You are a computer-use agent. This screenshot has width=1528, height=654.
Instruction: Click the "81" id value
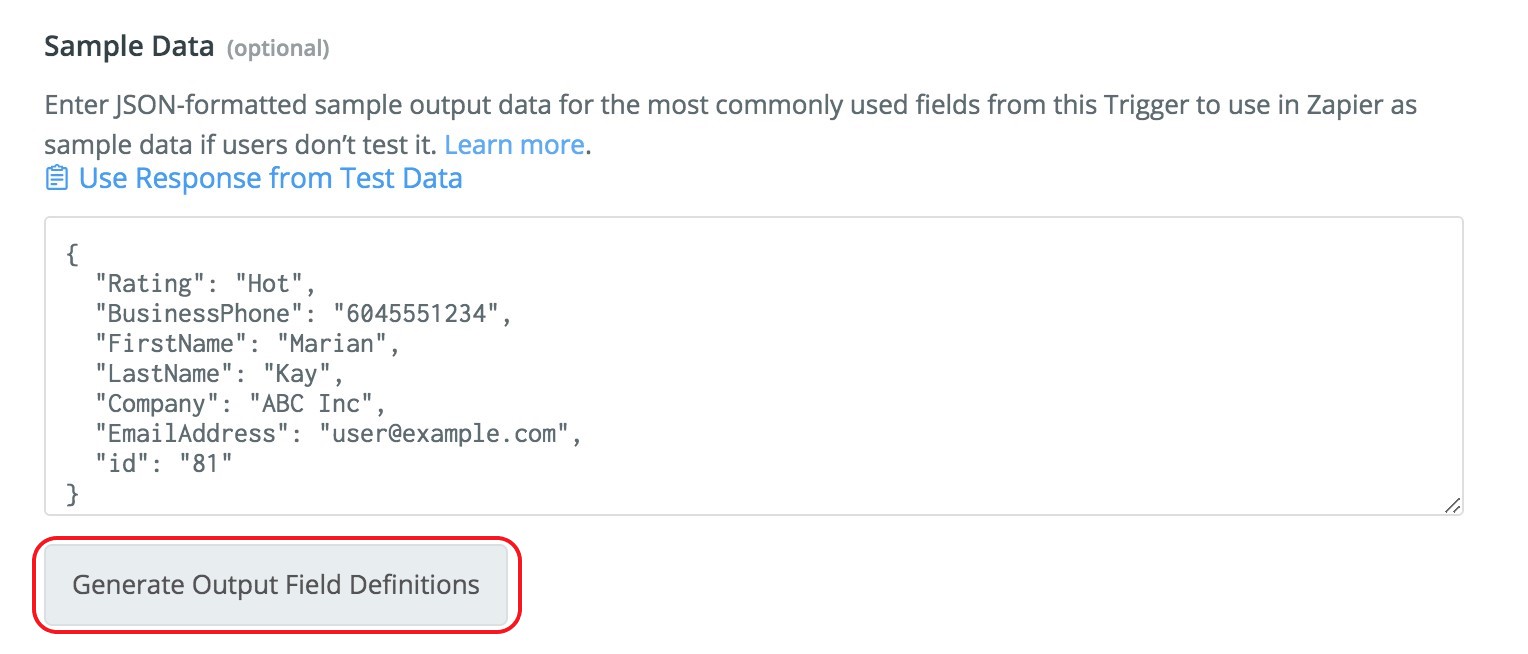pyautogui.click(x=205, y=464)
